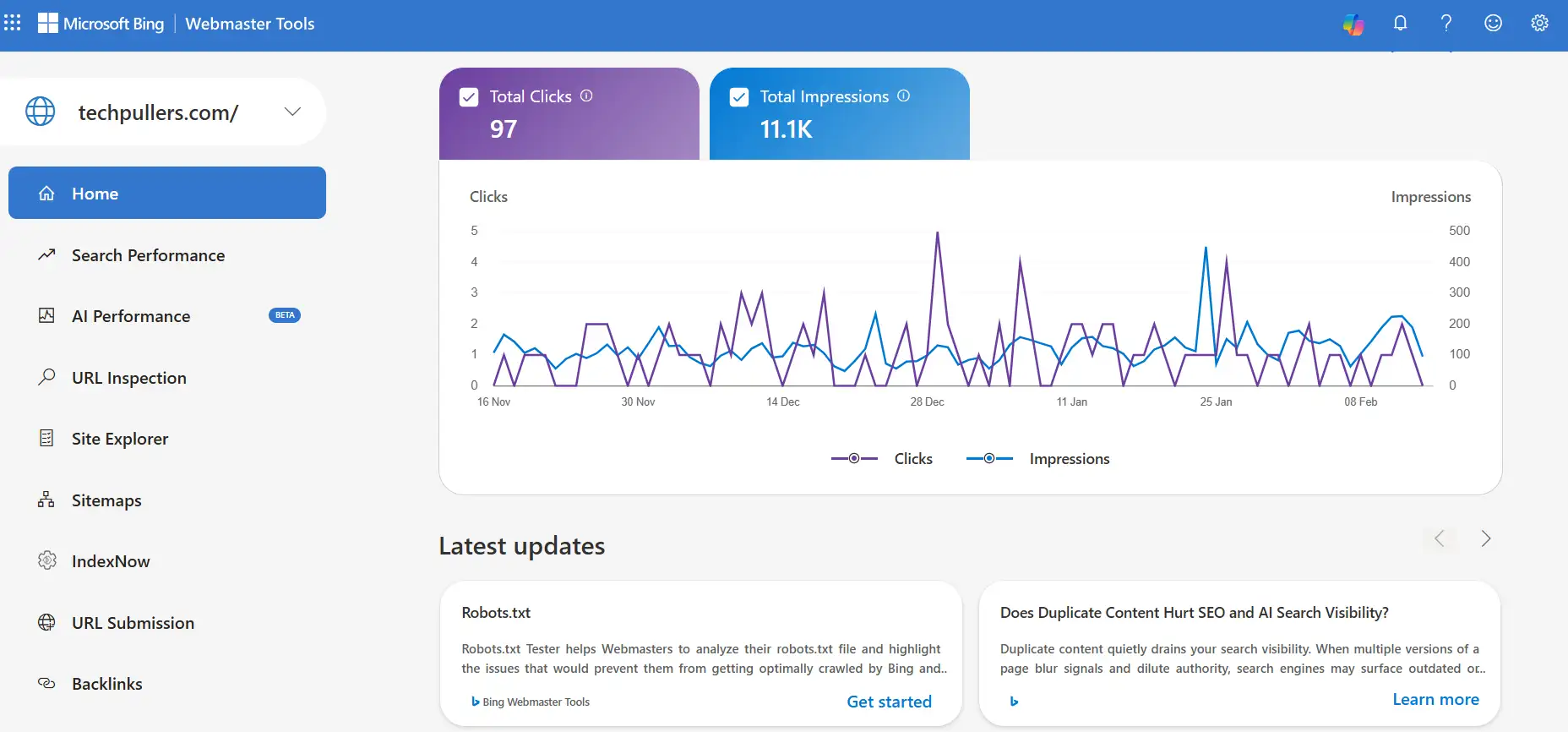Screen dimensions: 1568x732
Task: Click the Robots.txt card title
Action: tap(496, 613)
